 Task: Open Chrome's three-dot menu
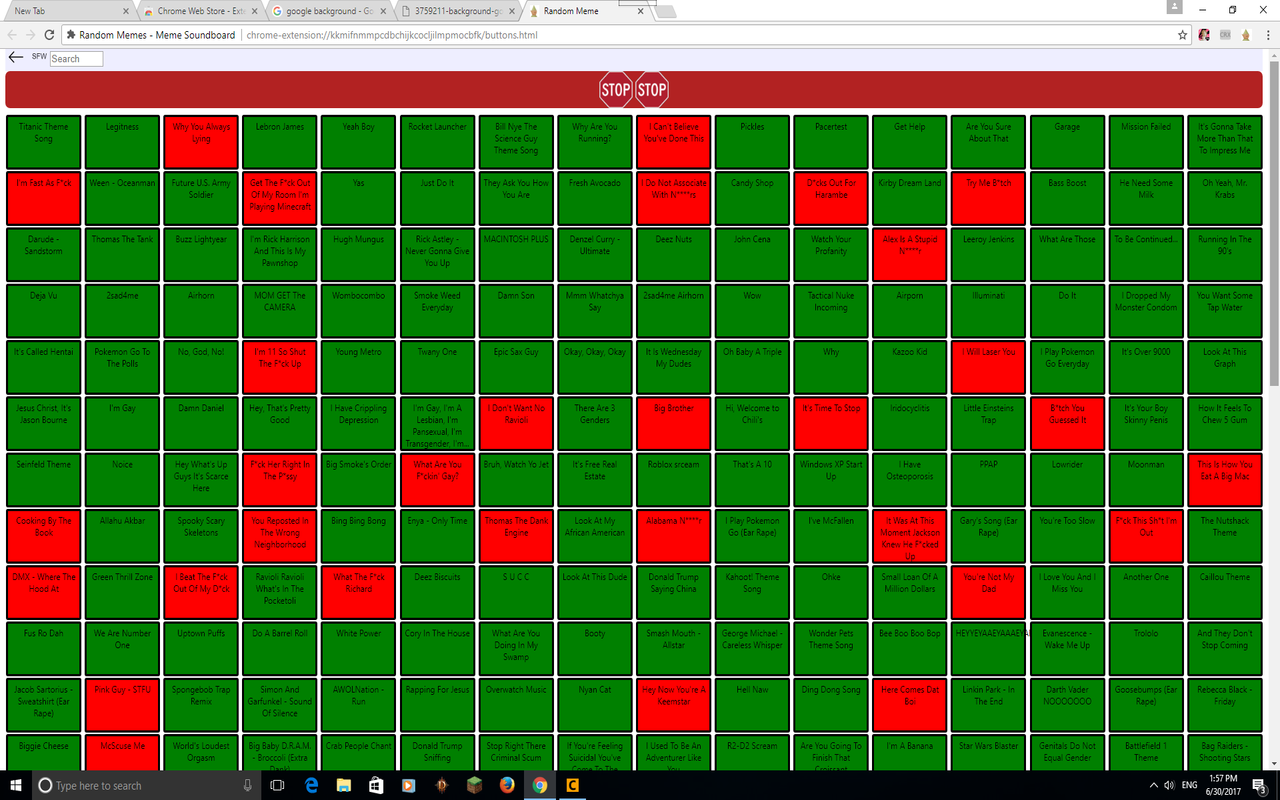click(1267, 34)
